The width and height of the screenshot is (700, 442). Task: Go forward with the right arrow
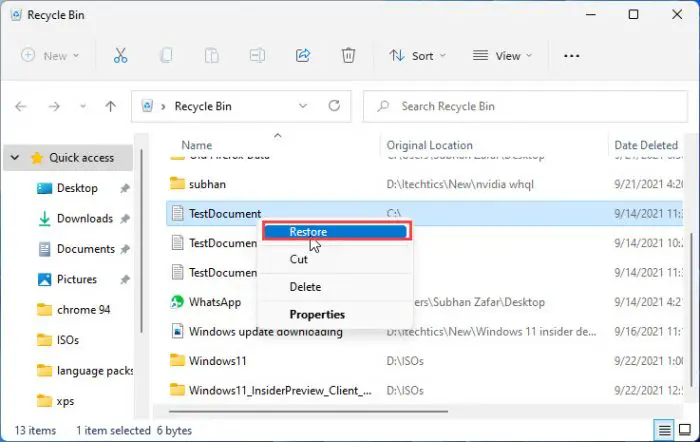pos(54,106)
